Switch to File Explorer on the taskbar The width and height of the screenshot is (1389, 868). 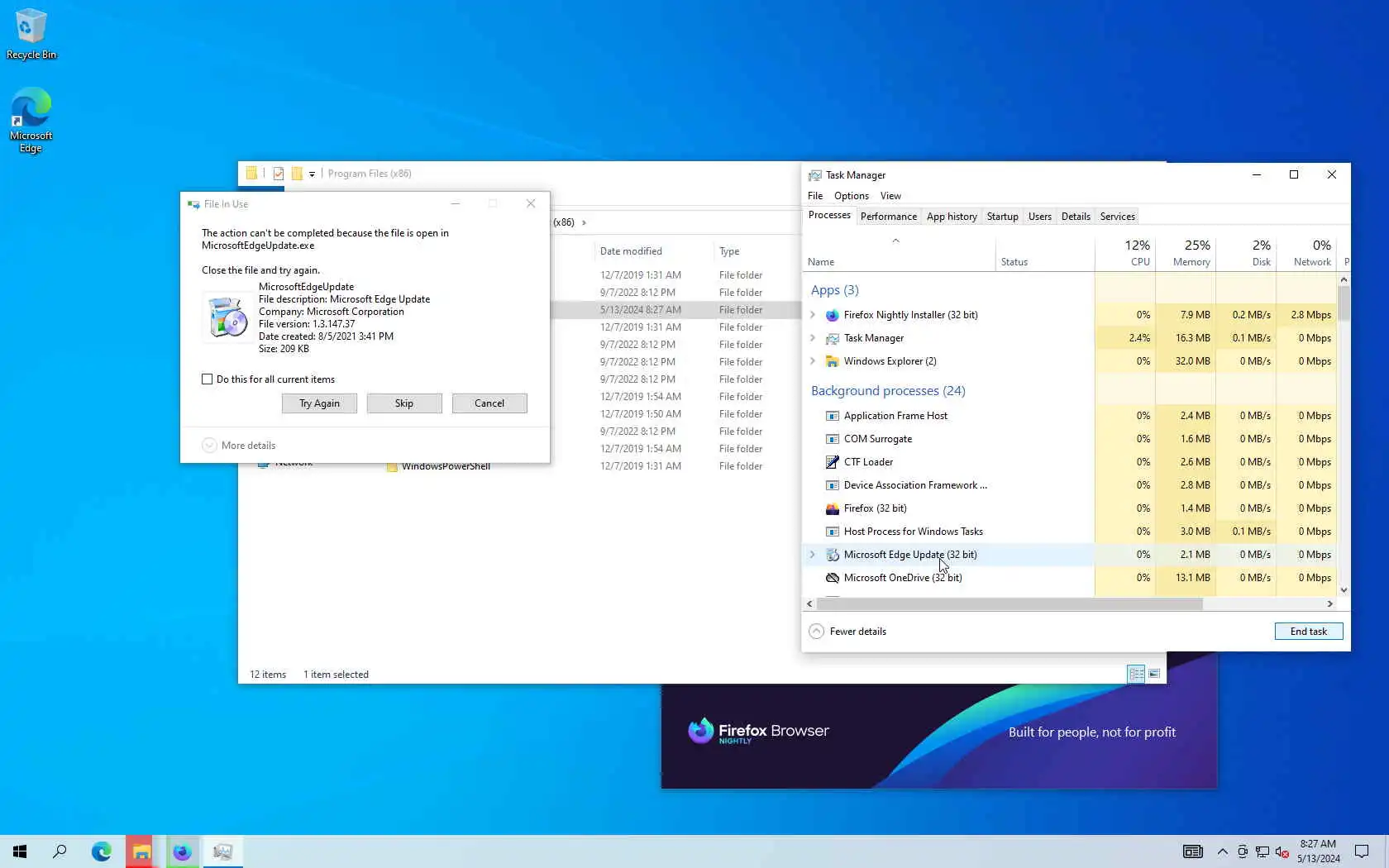pos(141,851)
